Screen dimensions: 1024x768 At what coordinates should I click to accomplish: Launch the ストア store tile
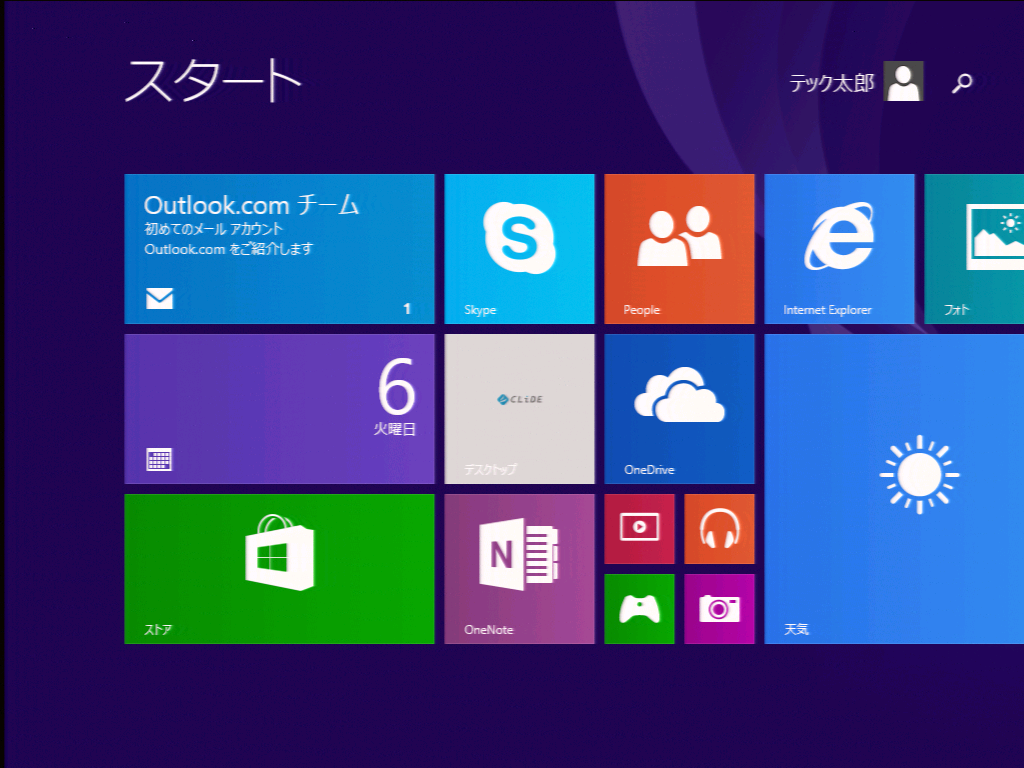pos(280,569)
